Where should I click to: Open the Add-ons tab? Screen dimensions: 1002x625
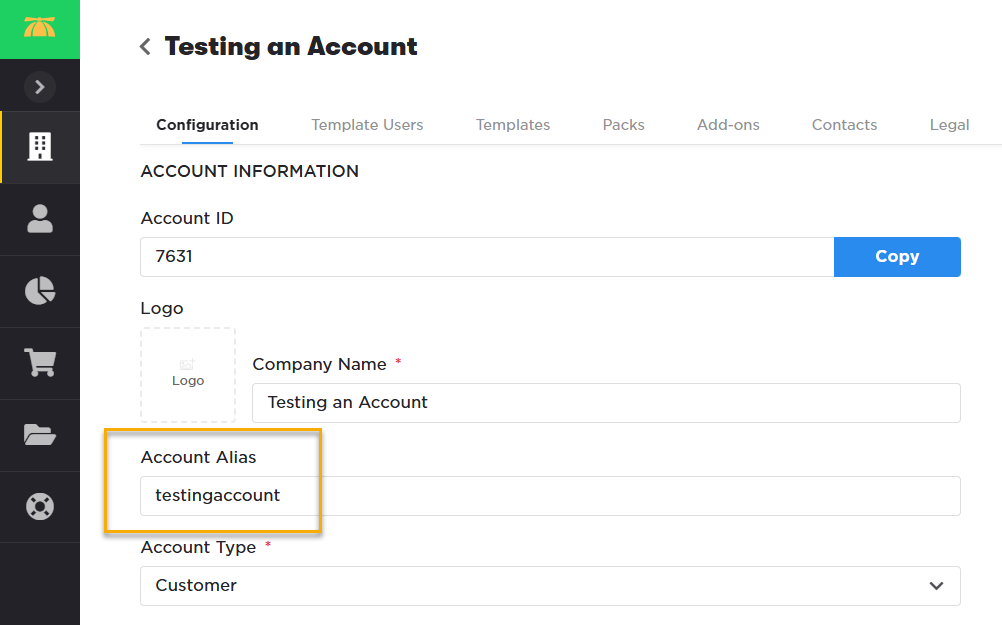click(728, 125)
